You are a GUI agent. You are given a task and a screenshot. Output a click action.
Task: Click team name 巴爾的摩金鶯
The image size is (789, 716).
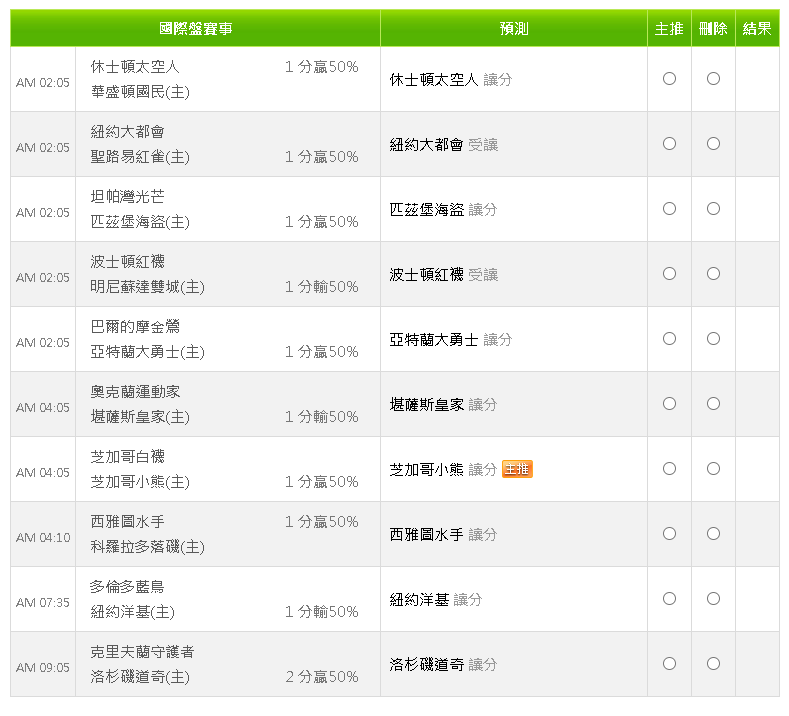135,327
